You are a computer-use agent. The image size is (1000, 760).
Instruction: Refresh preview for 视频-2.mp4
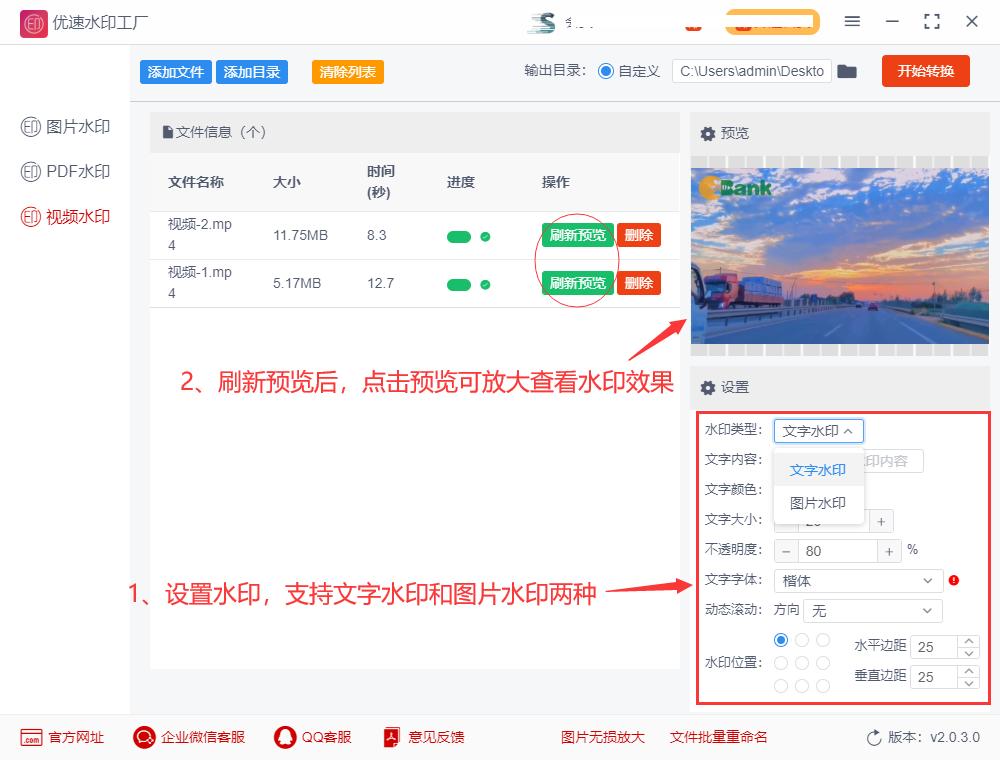(576, 235)
